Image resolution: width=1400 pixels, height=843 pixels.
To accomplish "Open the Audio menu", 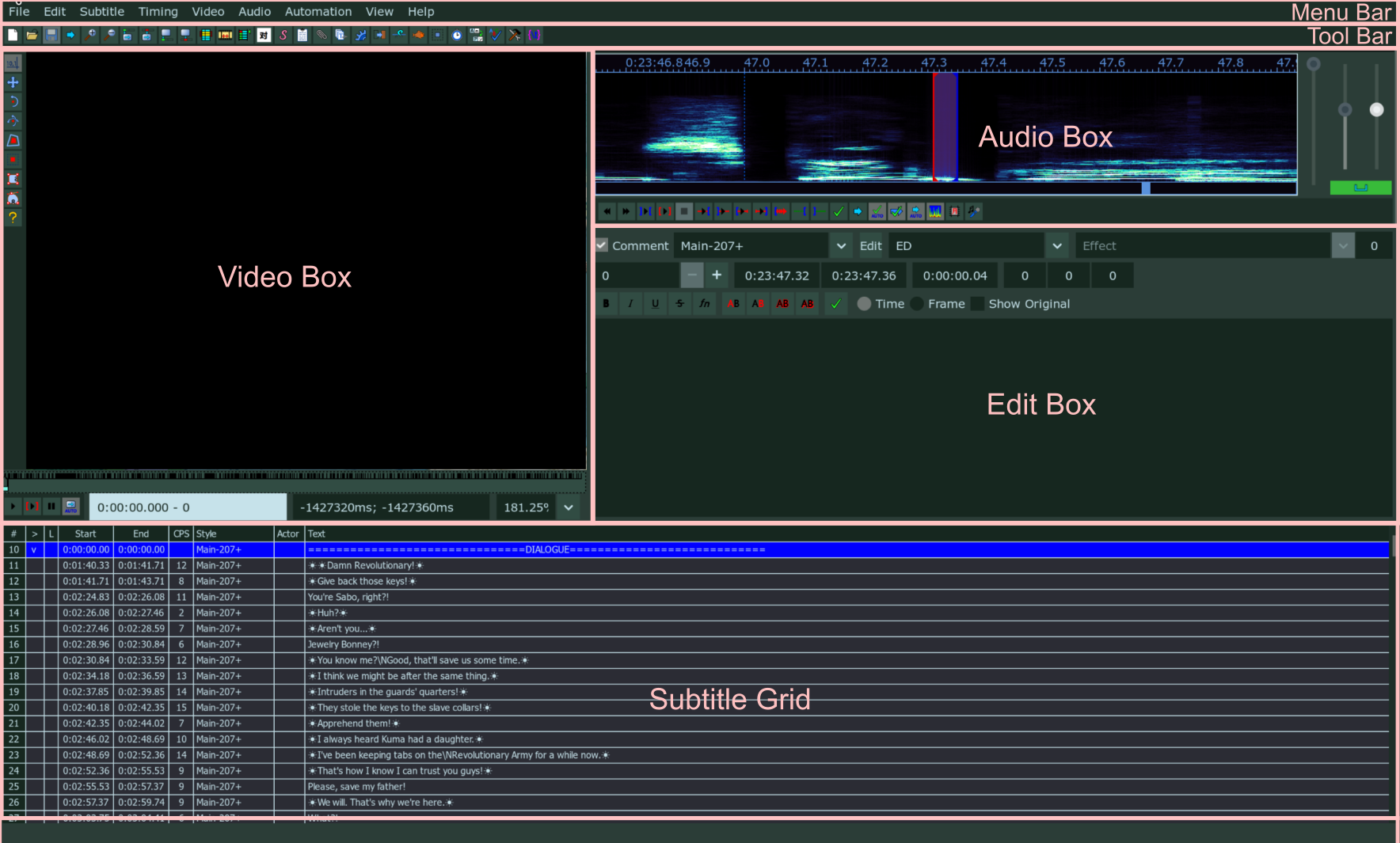I will point(255,12).
